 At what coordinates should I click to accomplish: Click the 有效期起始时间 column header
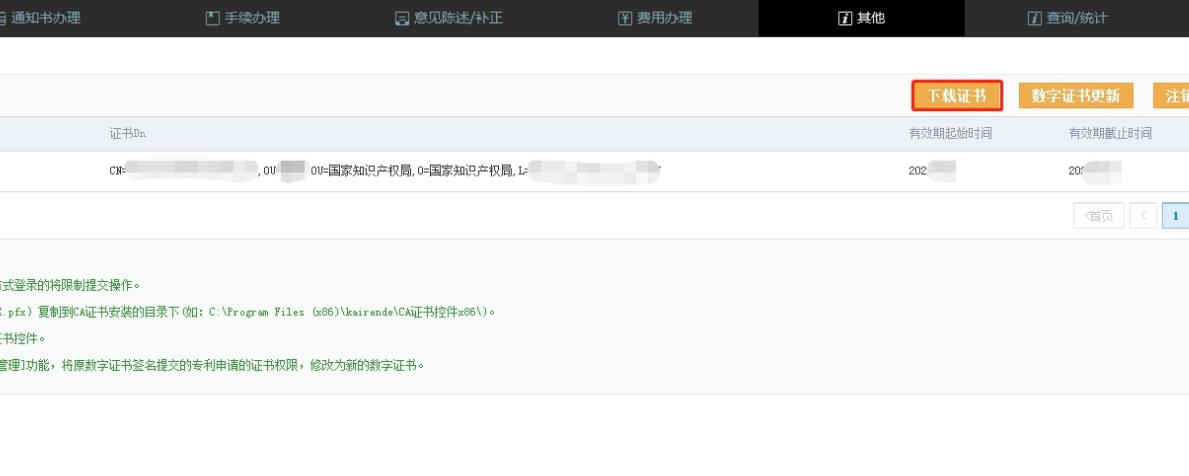click(950, 134)
